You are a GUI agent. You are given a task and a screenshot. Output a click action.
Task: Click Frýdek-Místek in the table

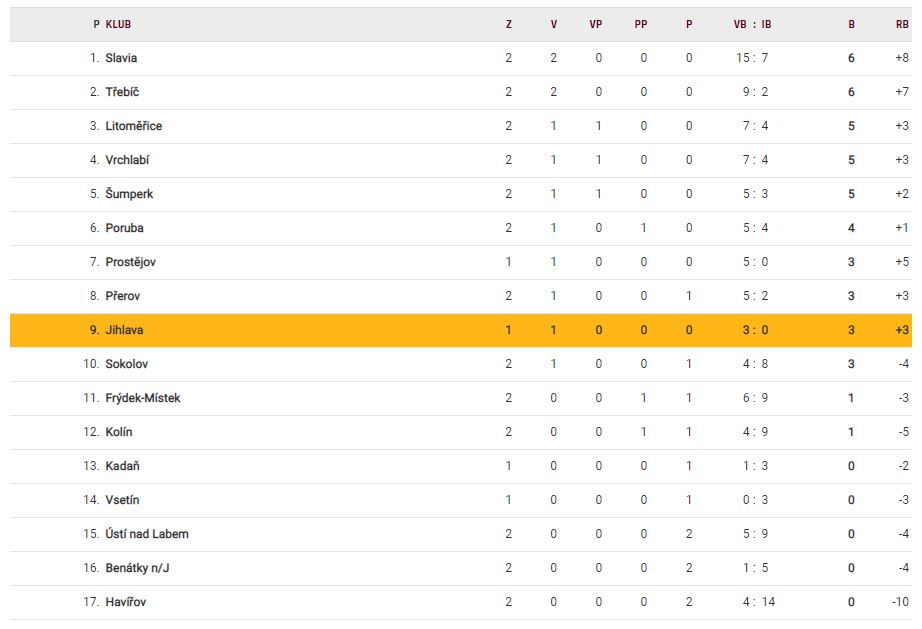click(143, 398)
